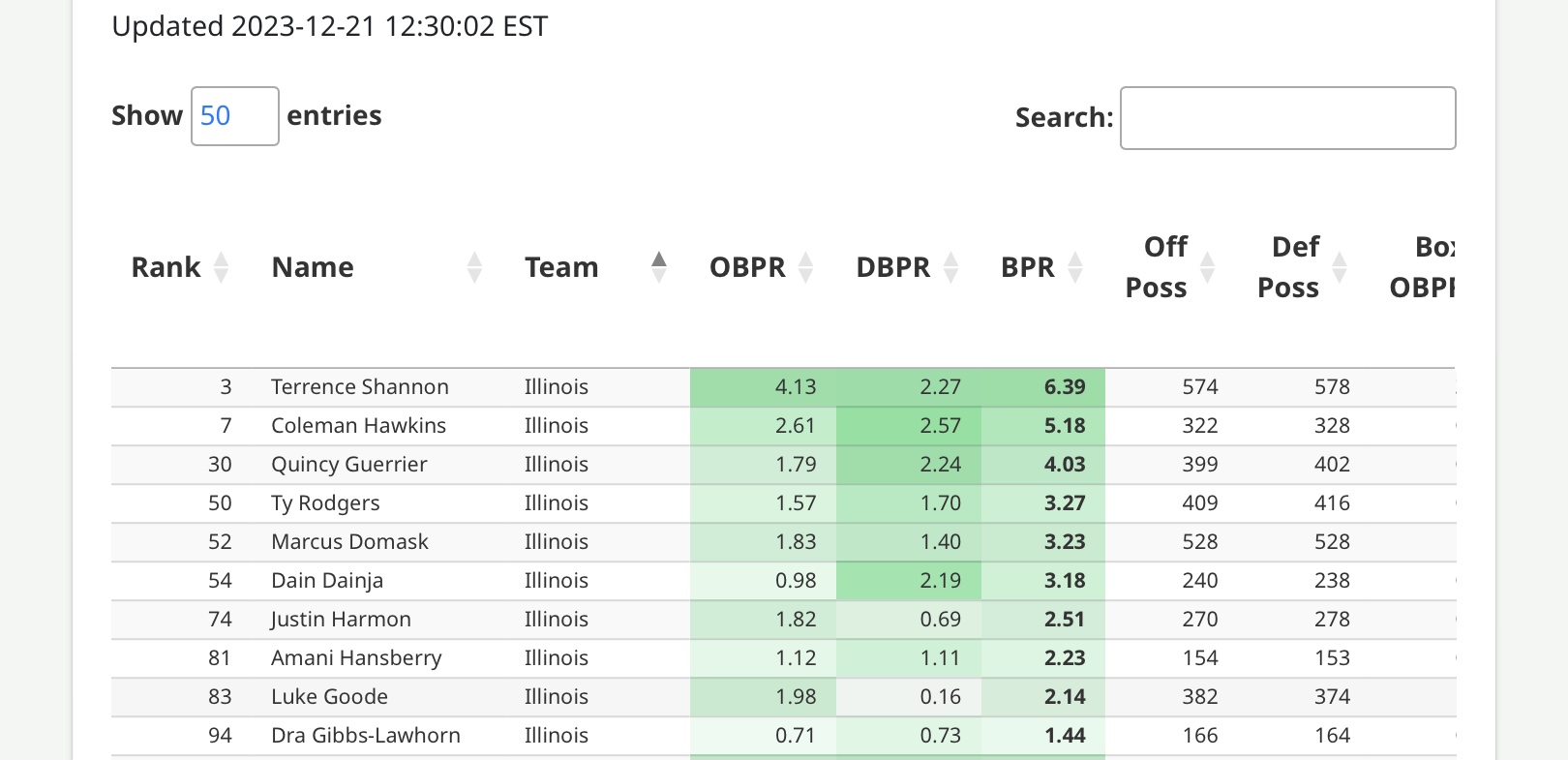Select the Terrence Shannon row name
Image resolution: width=1568 pixels, height=760 pixels.
click(360, 387)
